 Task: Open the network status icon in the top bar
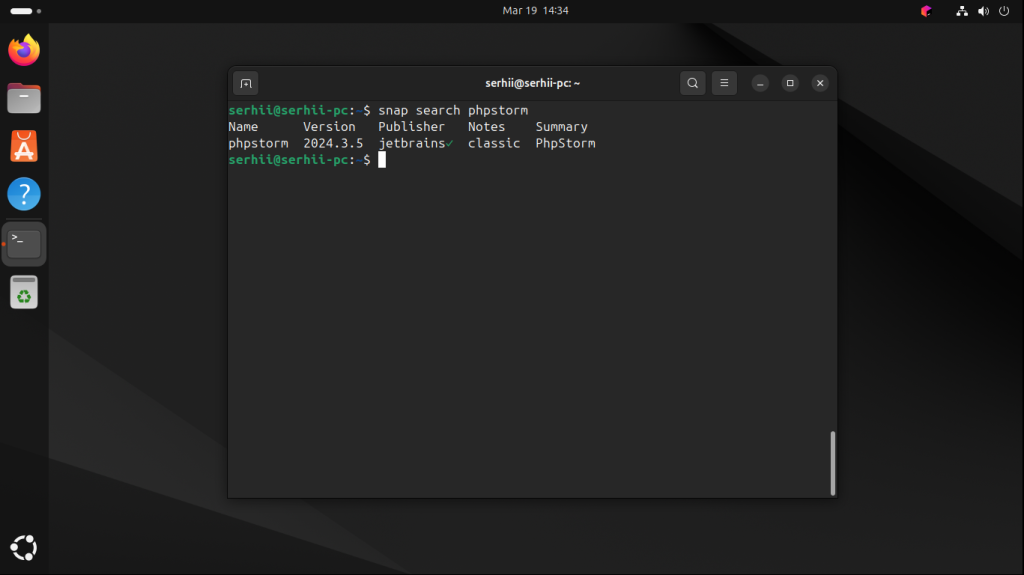pyautogui.click(x=962, y=11)
